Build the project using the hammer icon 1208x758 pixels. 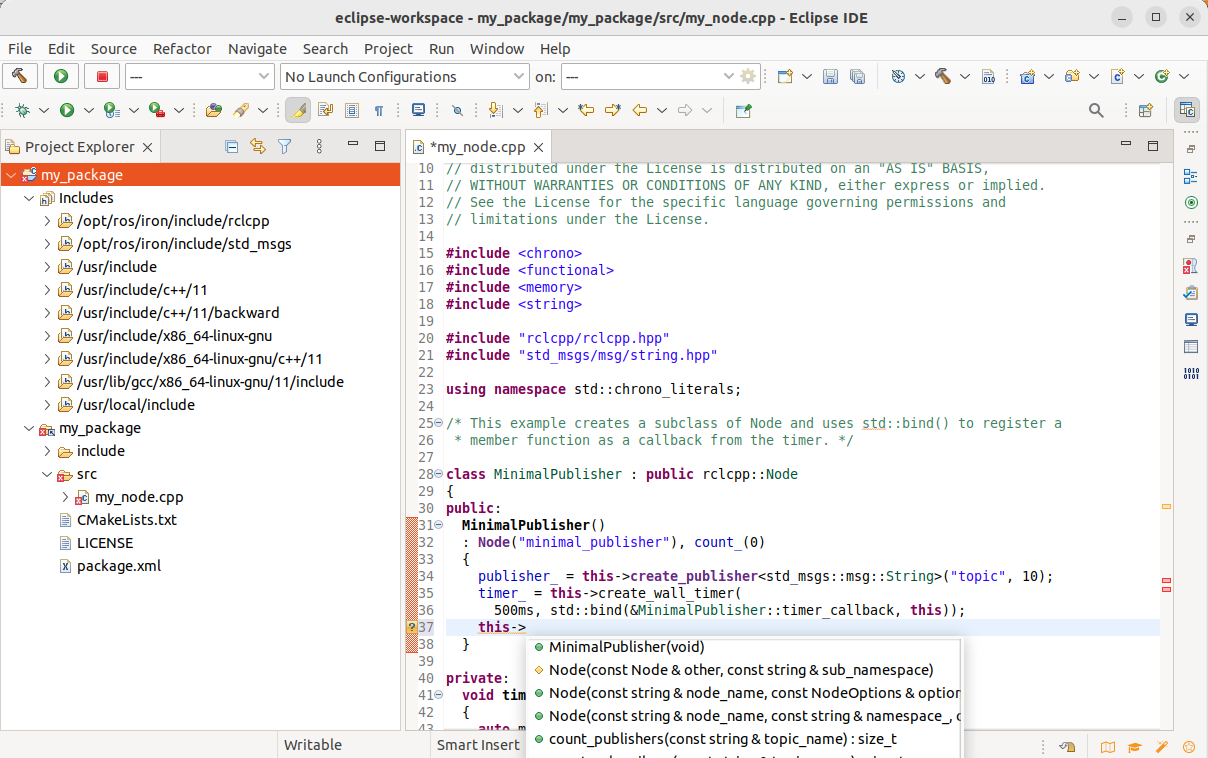click(x=20, y=76)
